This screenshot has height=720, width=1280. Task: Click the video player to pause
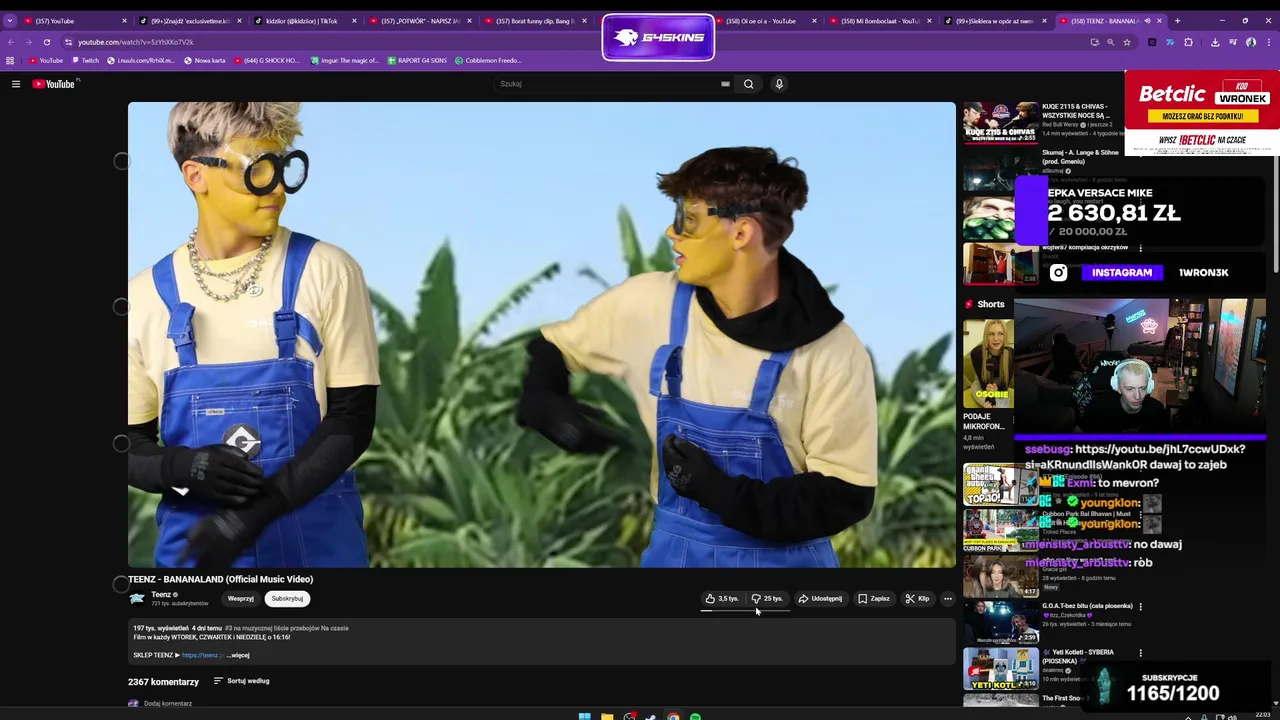pos(541,334)
